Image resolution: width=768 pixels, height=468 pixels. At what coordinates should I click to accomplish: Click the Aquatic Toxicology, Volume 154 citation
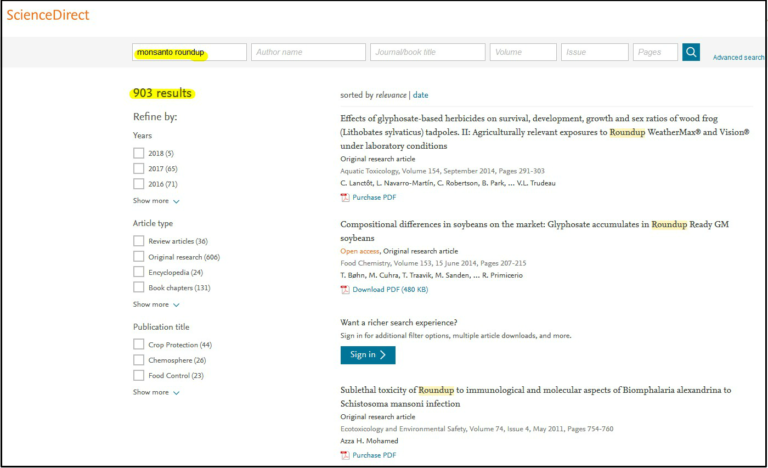442,171
